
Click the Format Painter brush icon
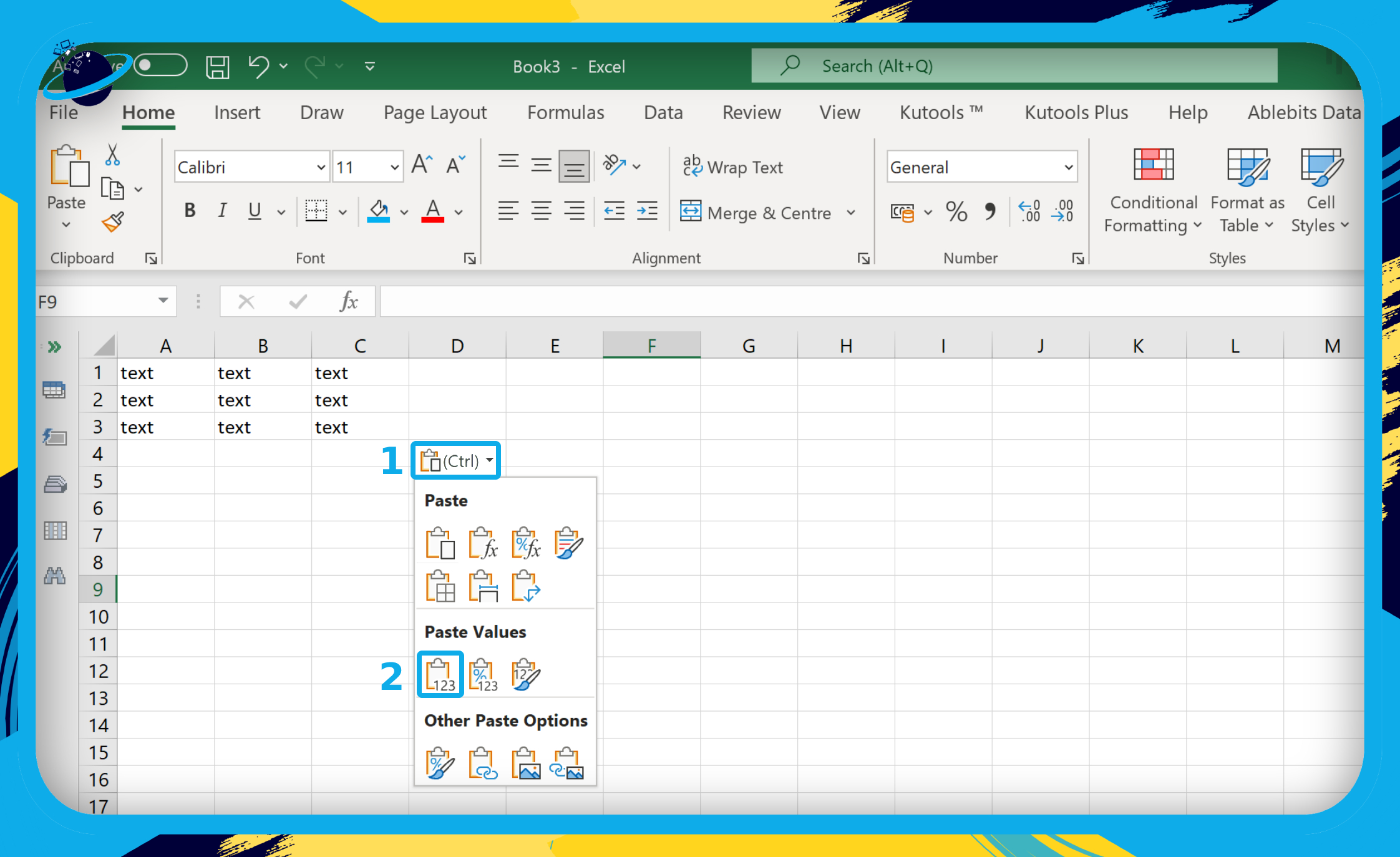(x=113, y=222)
